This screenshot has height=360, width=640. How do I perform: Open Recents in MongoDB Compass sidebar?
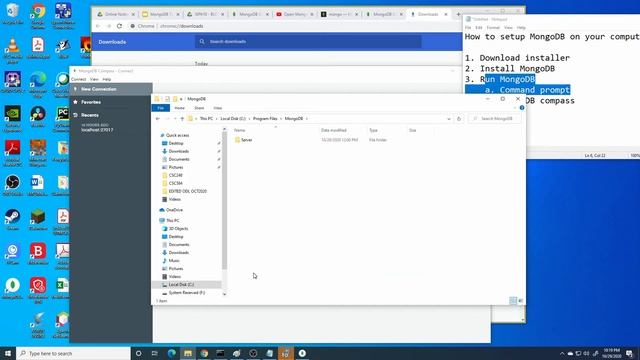click(89, 116)
